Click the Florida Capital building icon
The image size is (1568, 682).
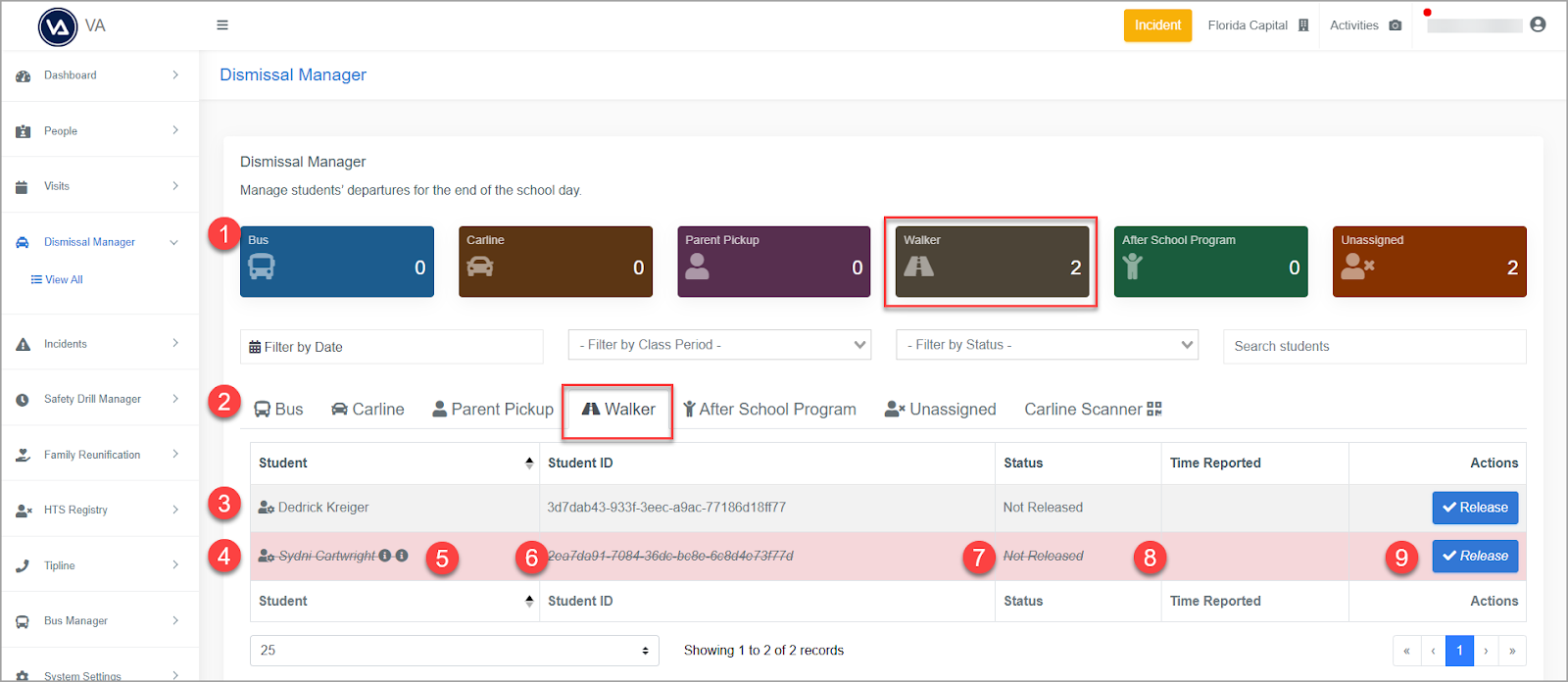[1303, 25]
